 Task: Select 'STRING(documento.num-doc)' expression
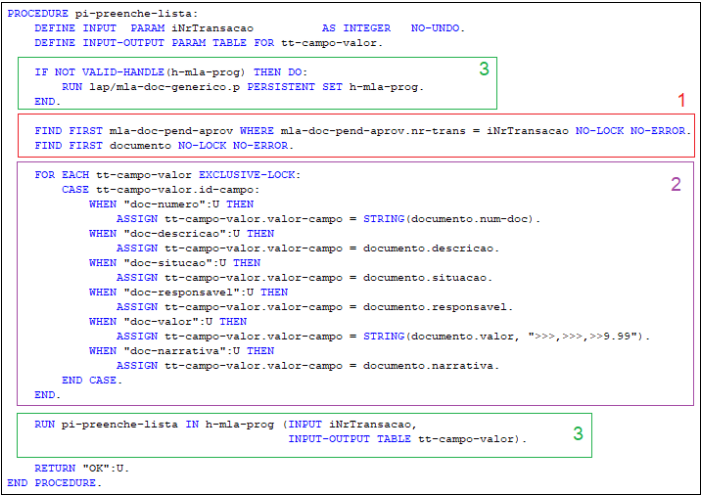tap(449, 219)
